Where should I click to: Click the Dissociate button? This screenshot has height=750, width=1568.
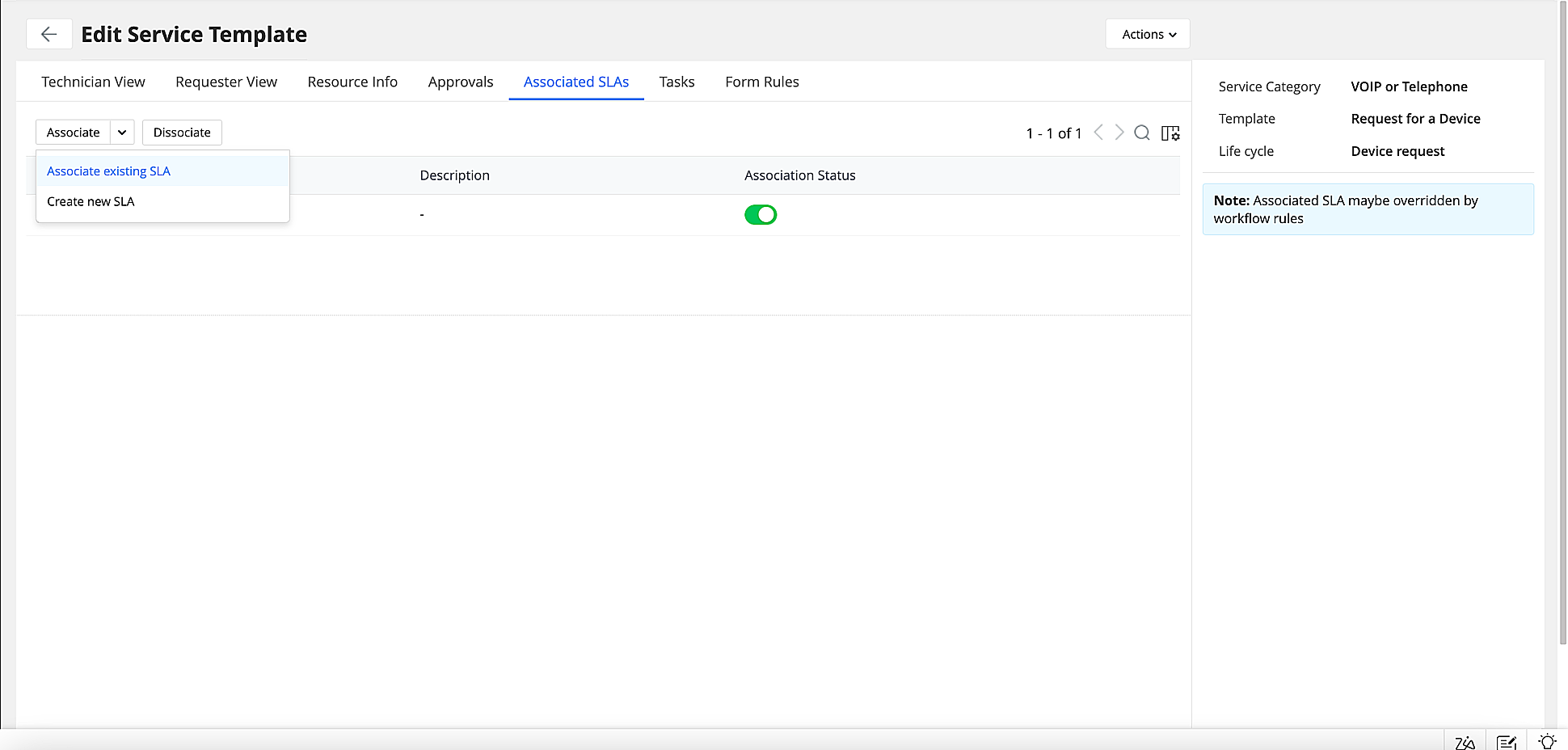[182, 132]
